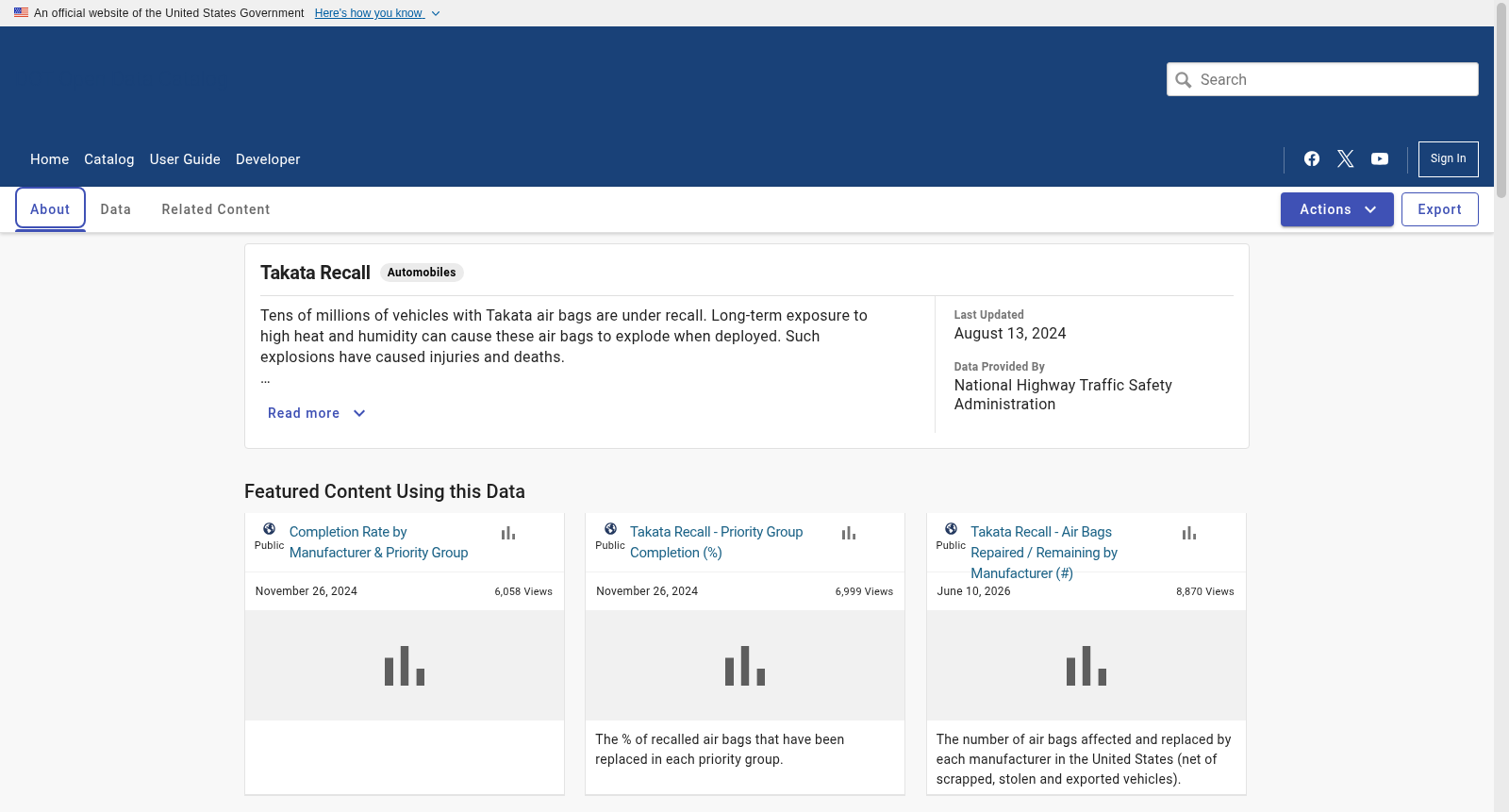Viewport: 1509px width, 812px height.
Task: Open the X social media icon
Action: 1346,158
